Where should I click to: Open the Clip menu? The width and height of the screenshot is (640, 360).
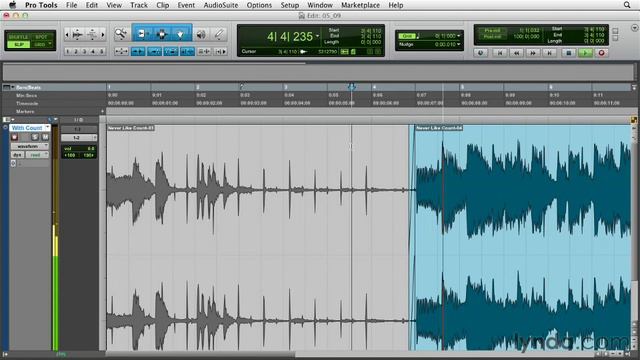point(162,5)
